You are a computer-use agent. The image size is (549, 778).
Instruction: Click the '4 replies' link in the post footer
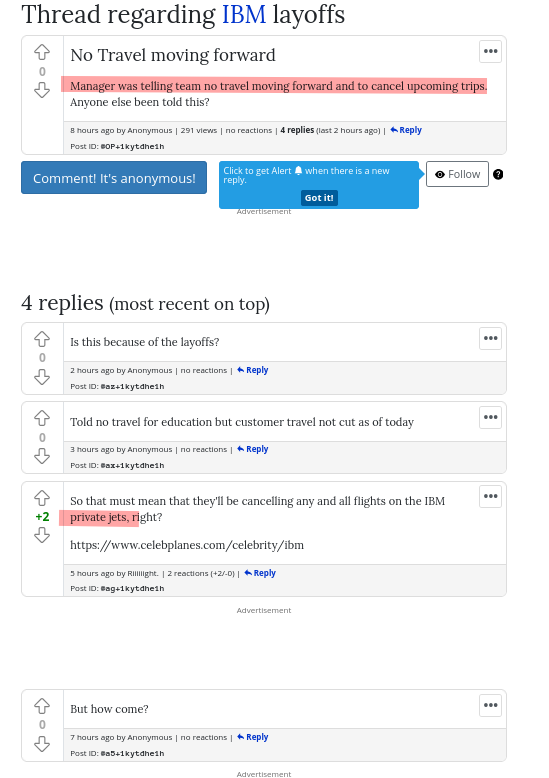tap(297, 130)
